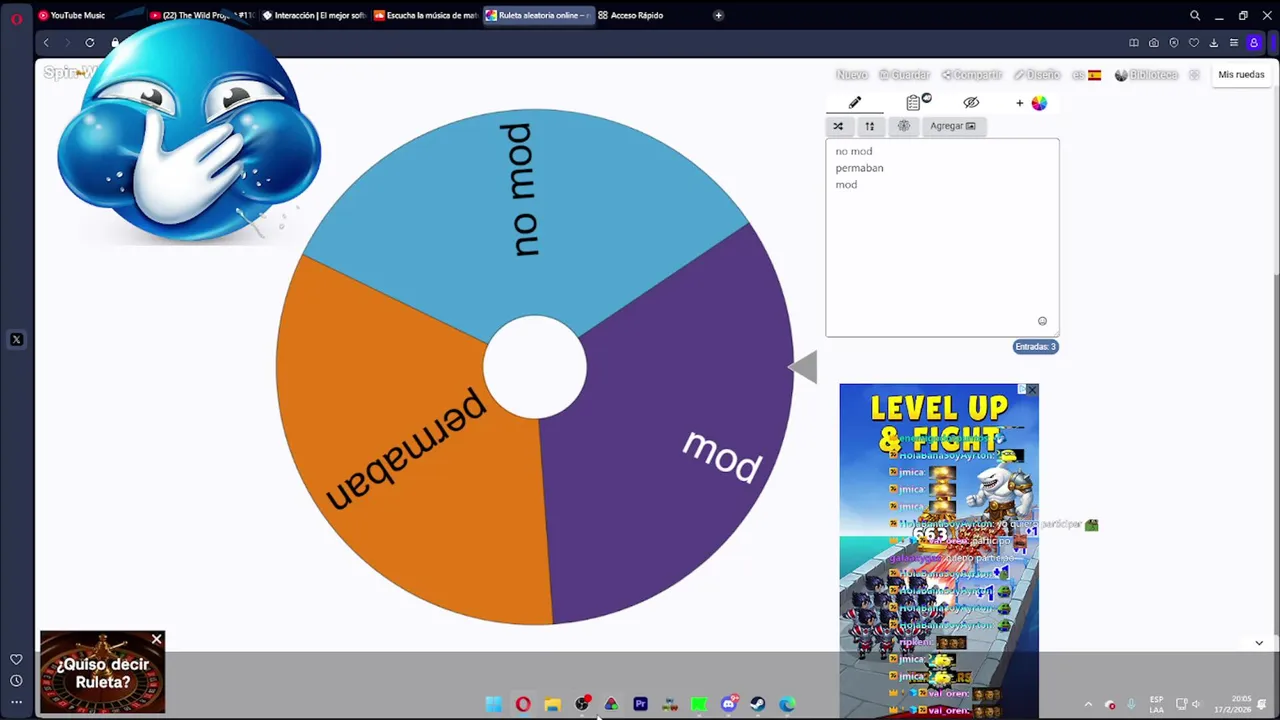Open the Spanish language selector
The image size is (1280, 720).
click(1087, 75)
